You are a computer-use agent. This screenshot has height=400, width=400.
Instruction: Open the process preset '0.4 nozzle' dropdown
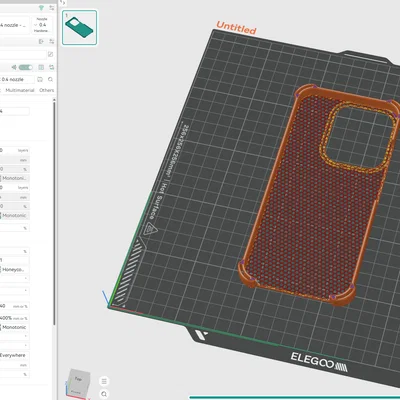pos(17,79)
